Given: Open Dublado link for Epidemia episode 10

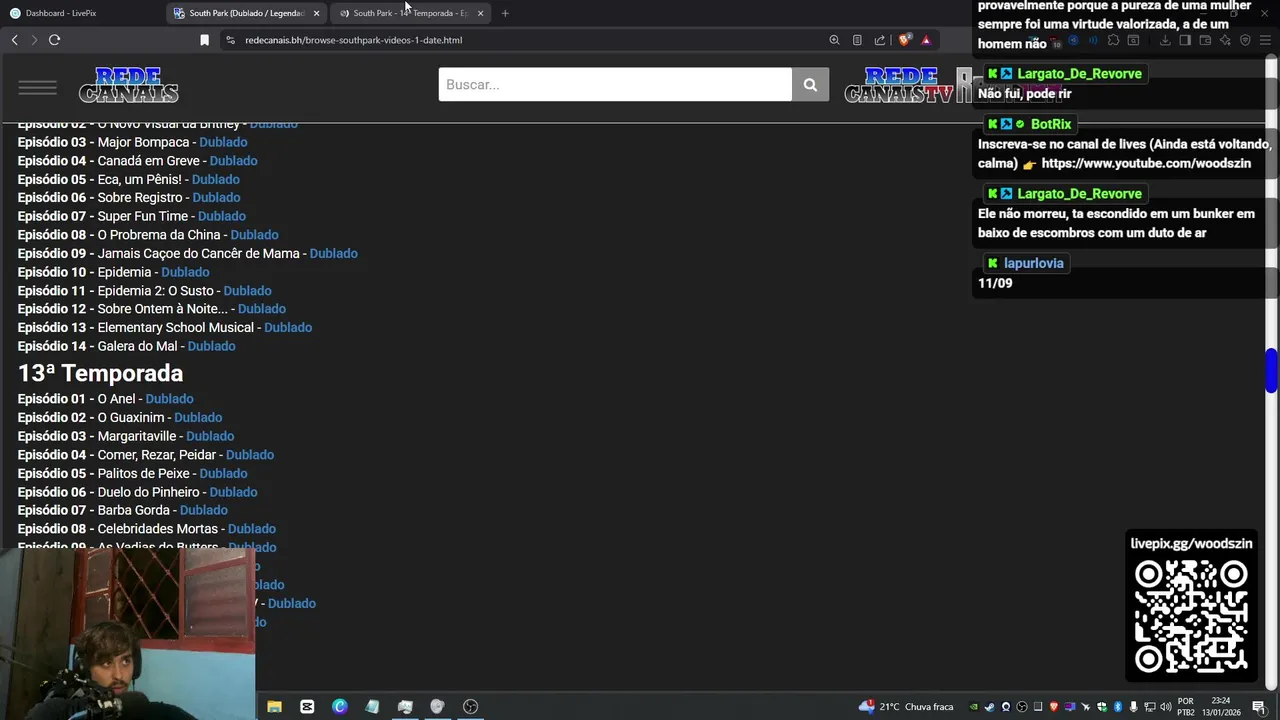Looking at the screenshot, I should pyautogui.click(x=185, y=272).
